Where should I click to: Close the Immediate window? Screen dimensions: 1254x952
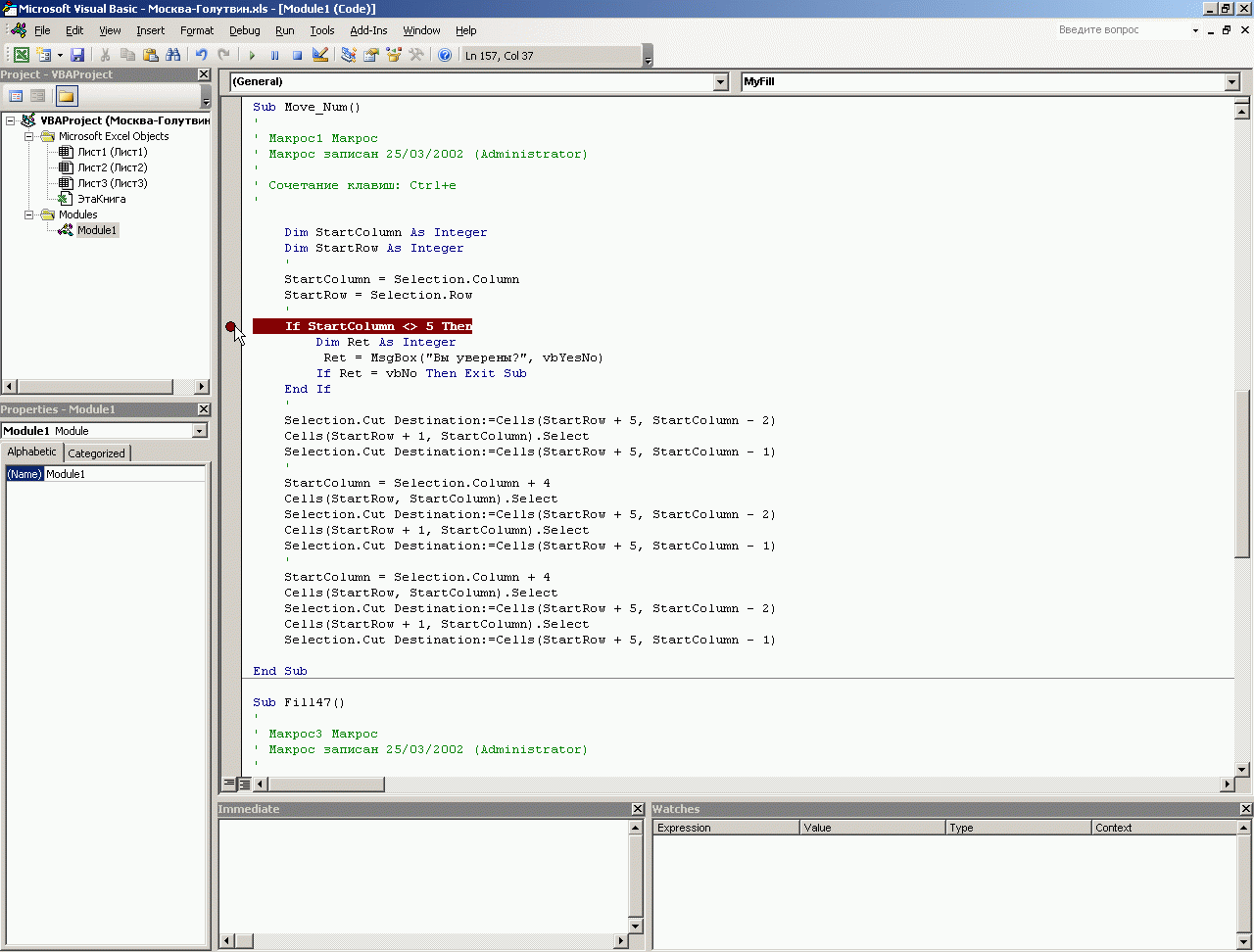pyautogui.click(x=638, y=809)
